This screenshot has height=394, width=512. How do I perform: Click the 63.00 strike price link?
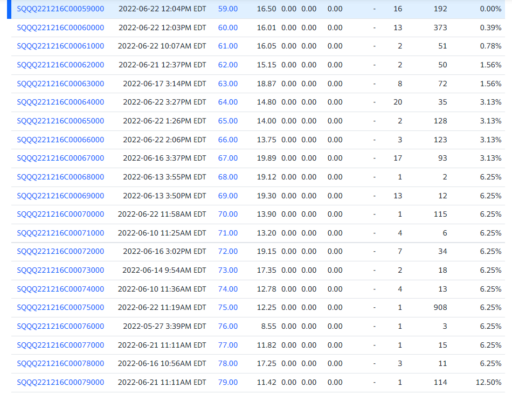pyautogui.click(x=228, y=84)
